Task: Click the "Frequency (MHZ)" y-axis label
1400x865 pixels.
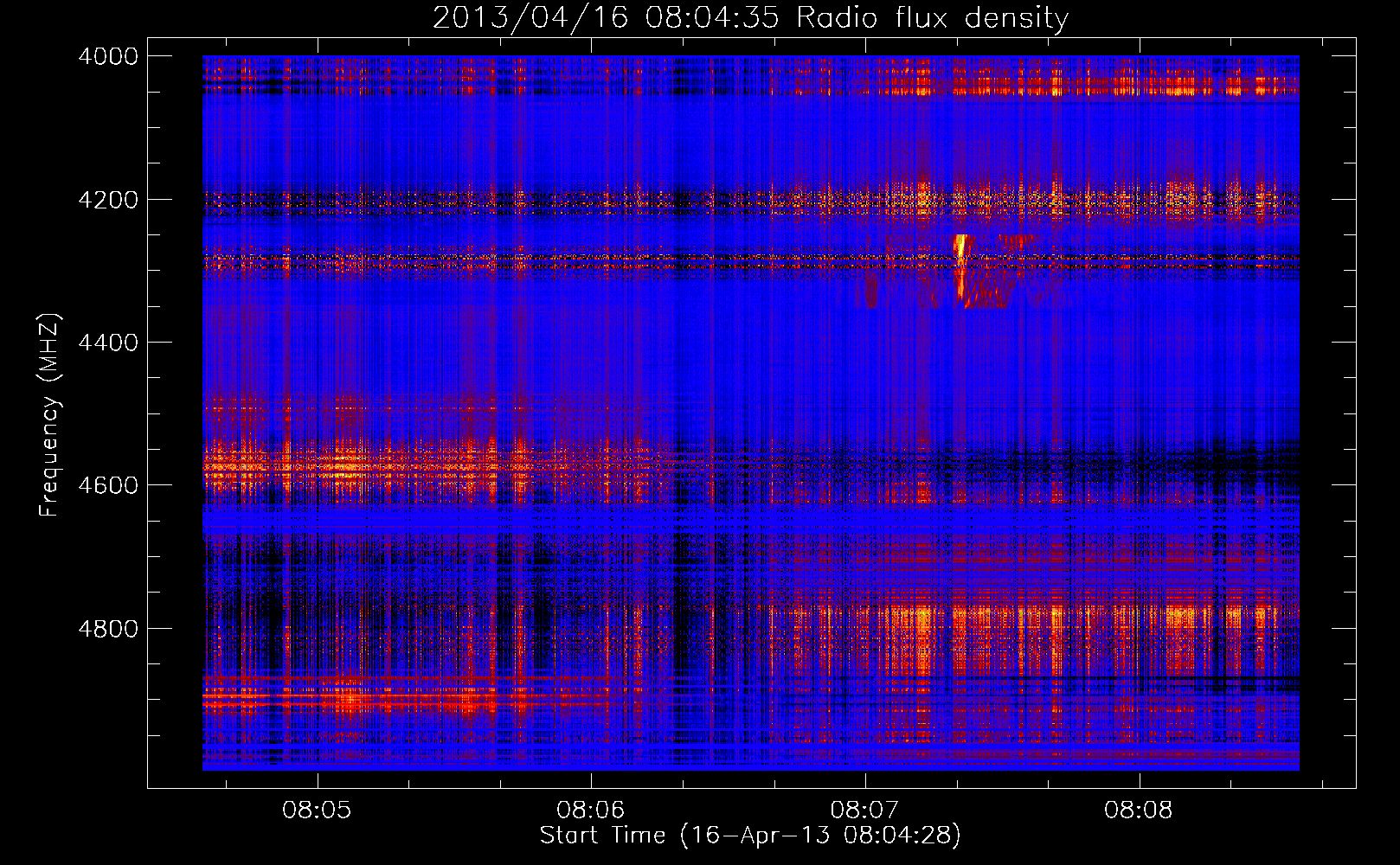Action: coord(49,415)
